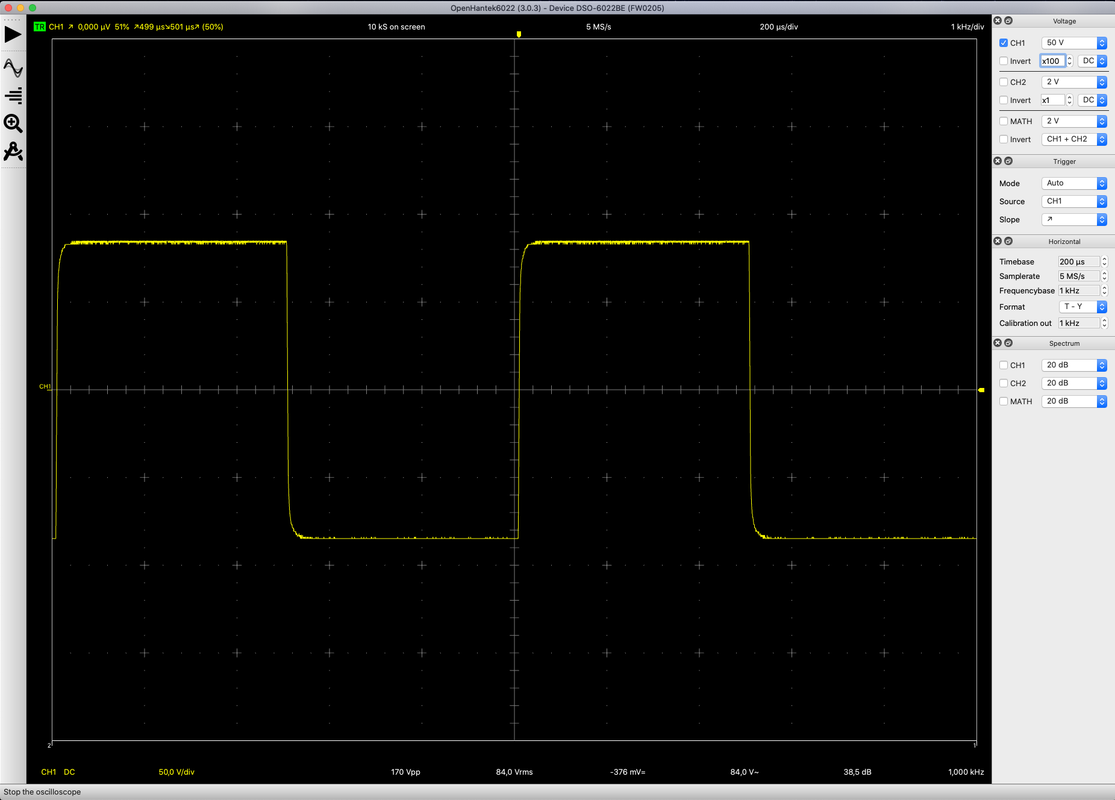This screenshot has width=1115, height=800.
Task: Enable the compass measure cursors tool
Action: pyautogui.click(x=13, y=151)
